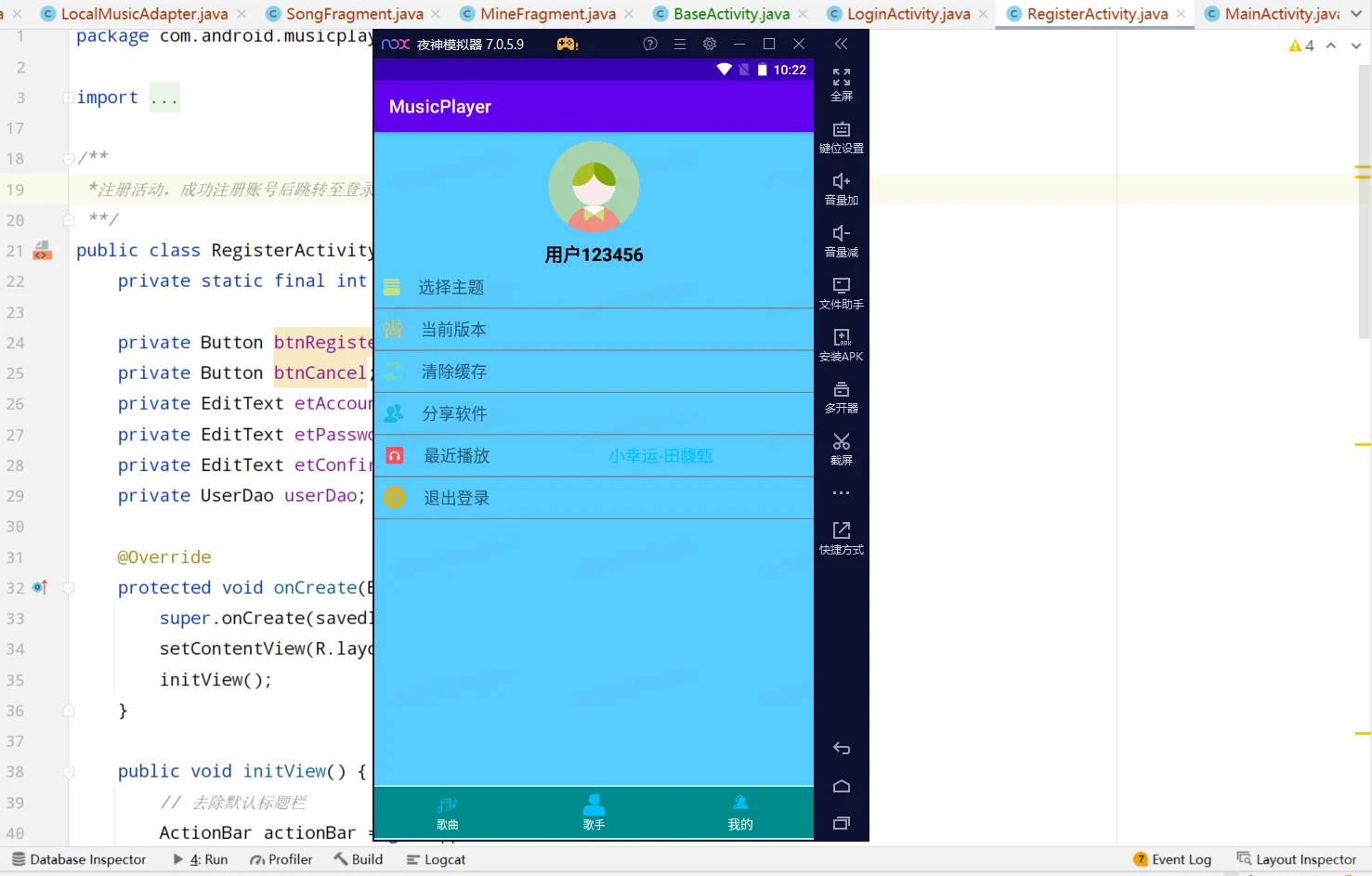The width and height of the screenshot is (1372, 876).
Task: Open Nox help question mark
Action: 650,44
